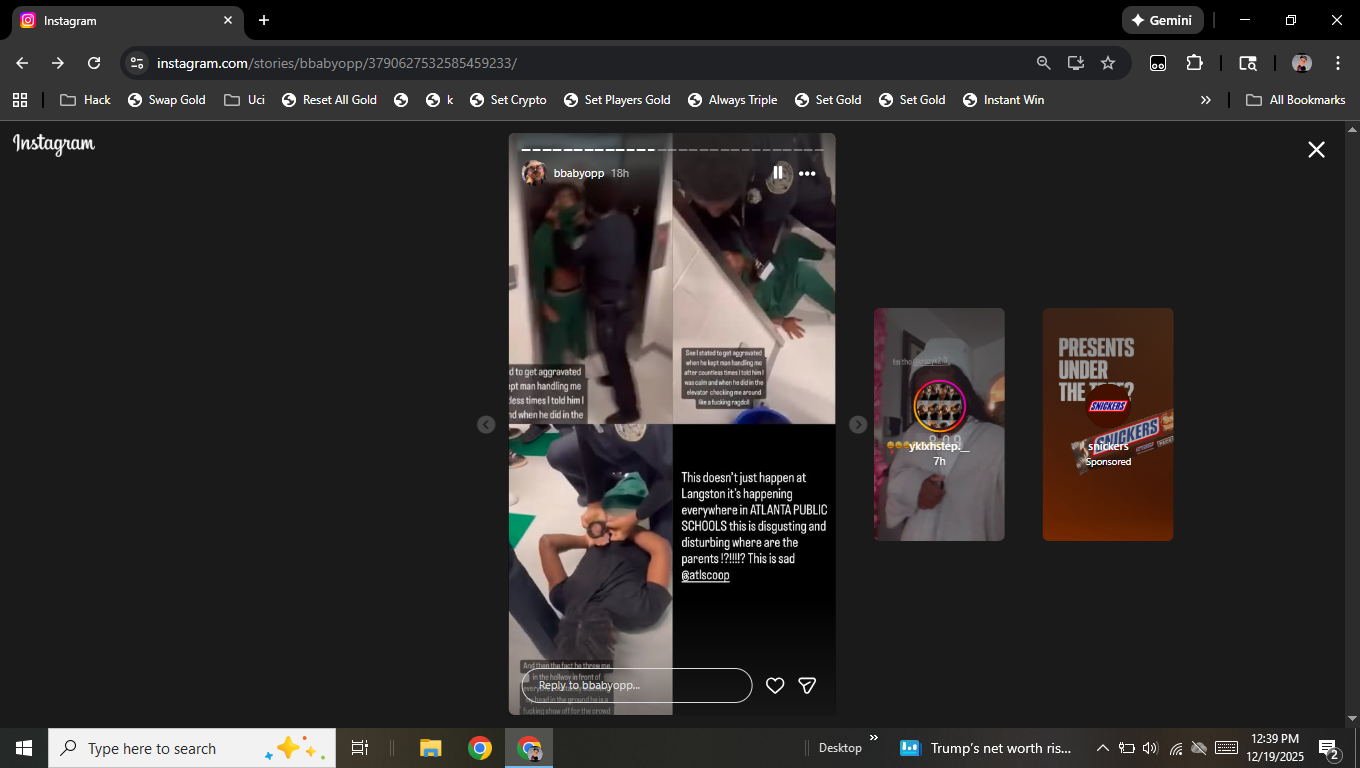The height and width of the screenshot is (768, 1360).
Task: Open the story three-dot options menu
Action: click(x=807, y=174)
